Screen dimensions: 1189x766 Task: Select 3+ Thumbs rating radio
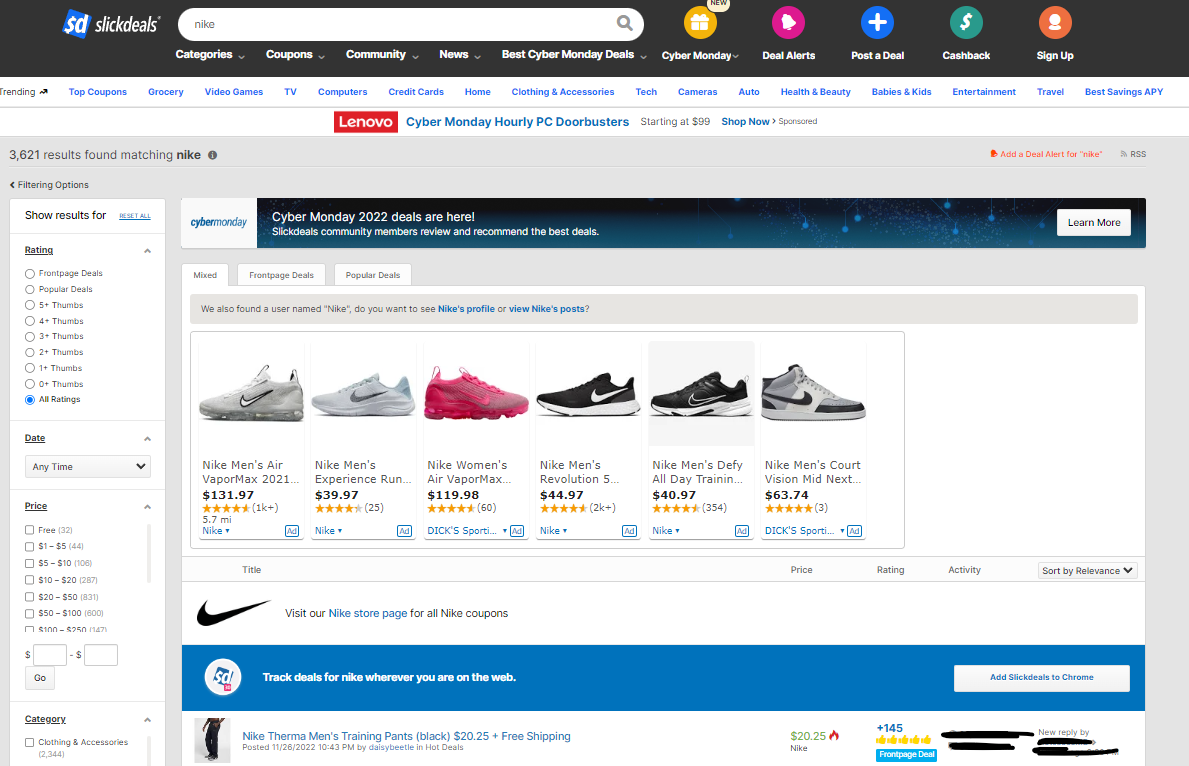(30, 337)
